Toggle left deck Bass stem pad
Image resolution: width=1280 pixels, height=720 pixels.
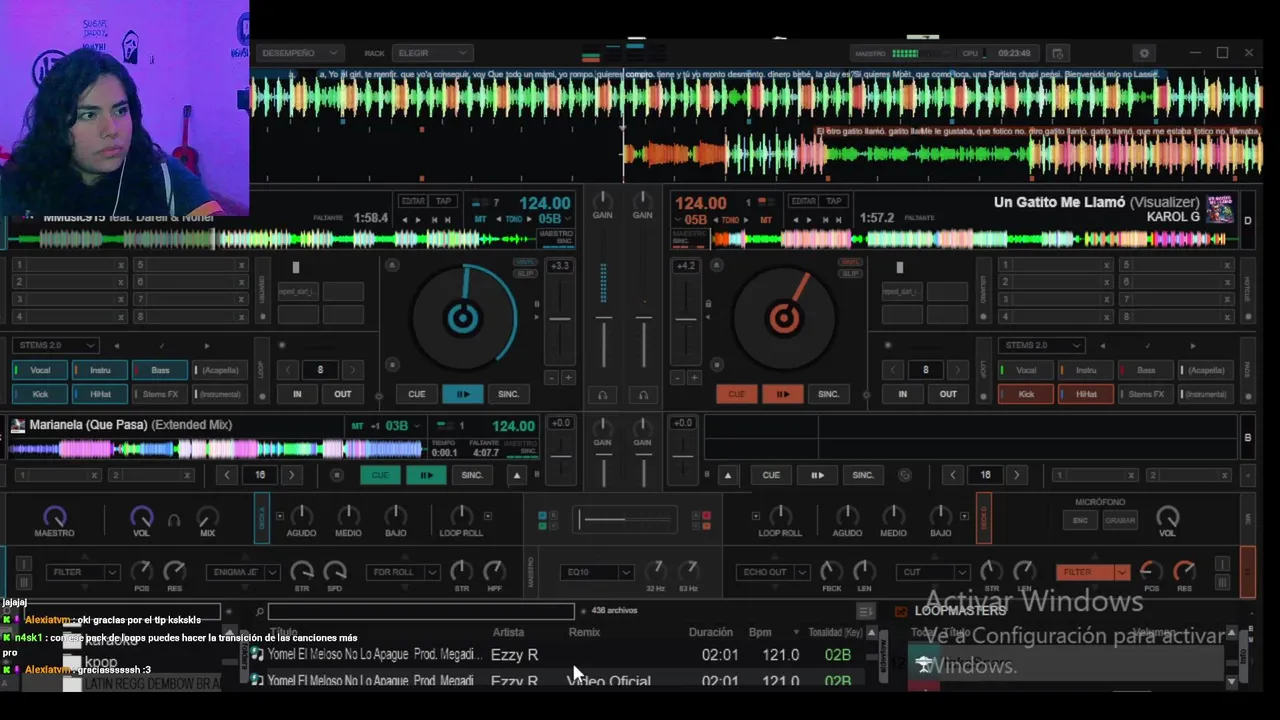pyautogui.click(x=160, y=370)
